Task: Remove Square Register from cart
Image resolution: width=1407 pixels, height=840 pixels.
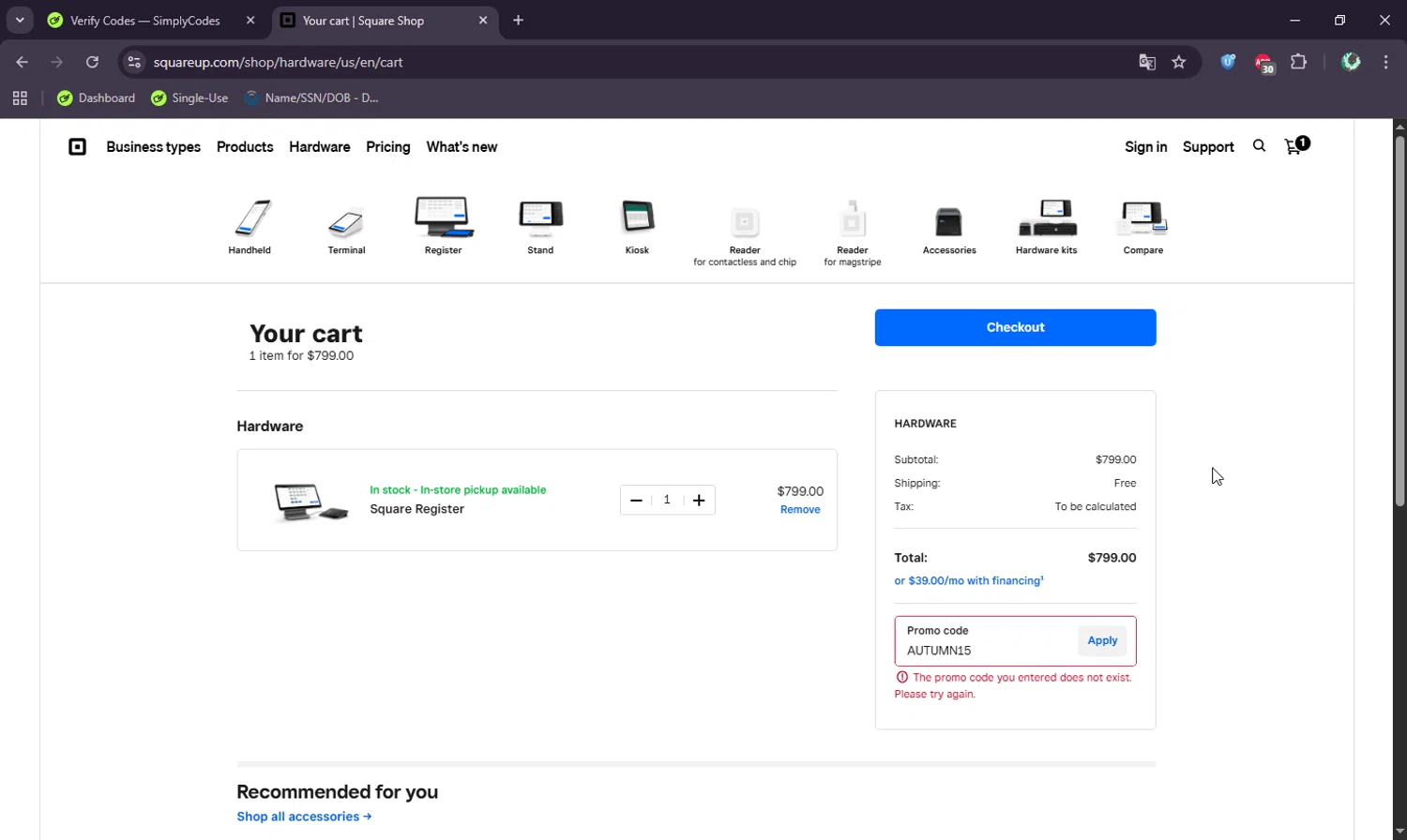Action: (x=800, y=510)
